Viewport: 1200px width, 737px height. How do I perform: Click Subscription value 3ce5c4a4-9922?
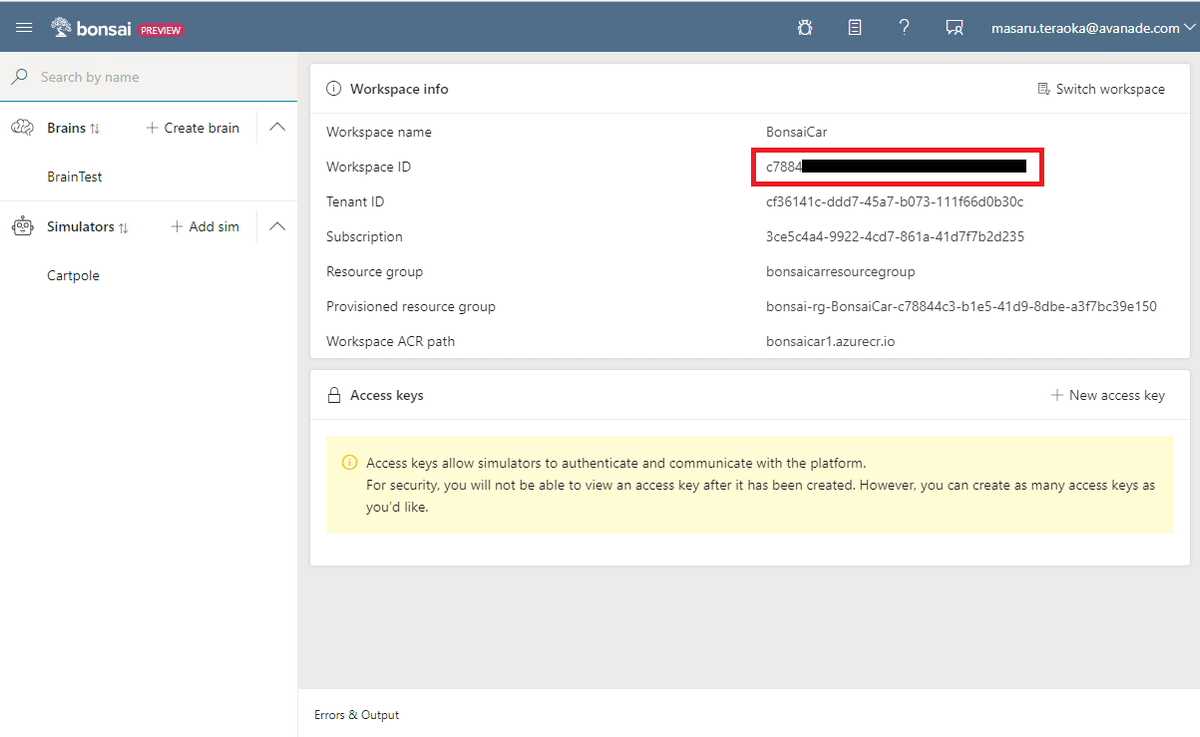point(895,237)
